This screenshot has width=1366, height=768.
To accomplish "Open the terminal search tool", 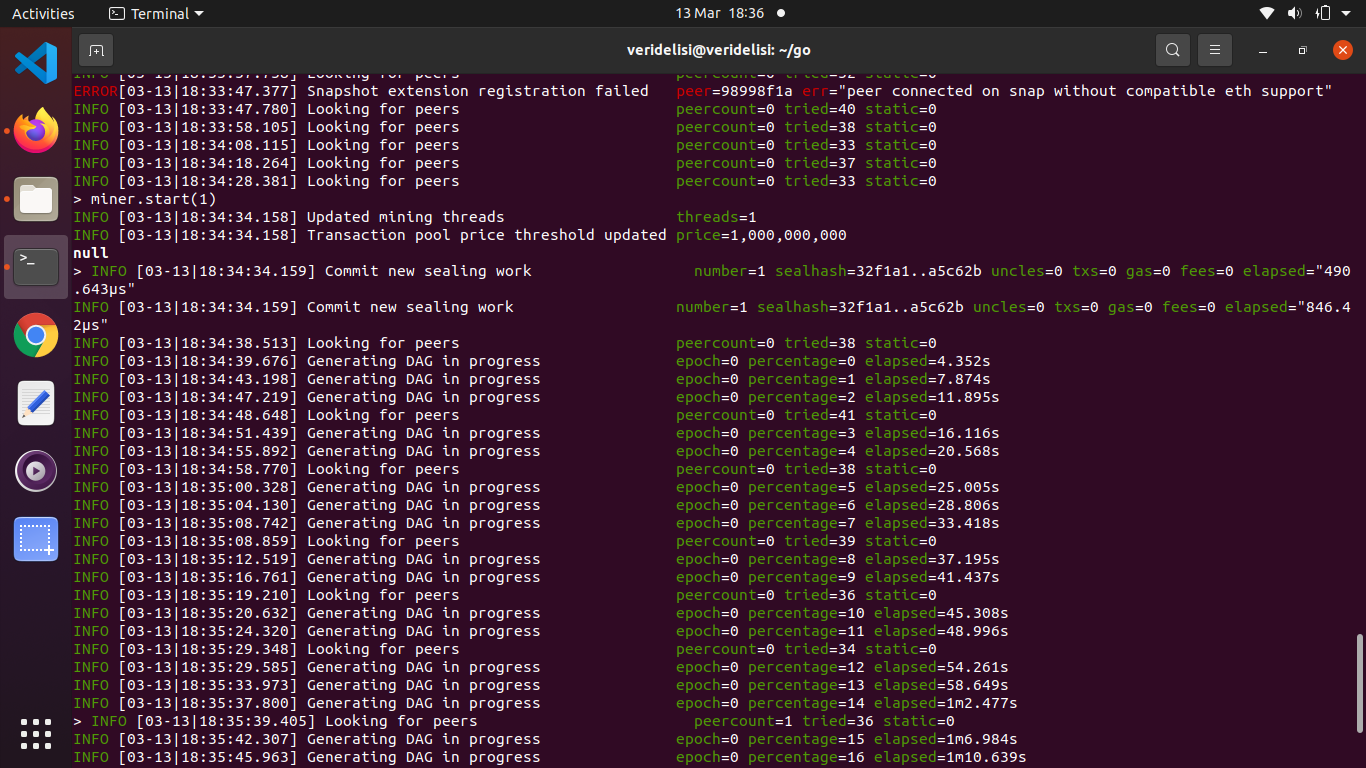I will coord(1173,50).
